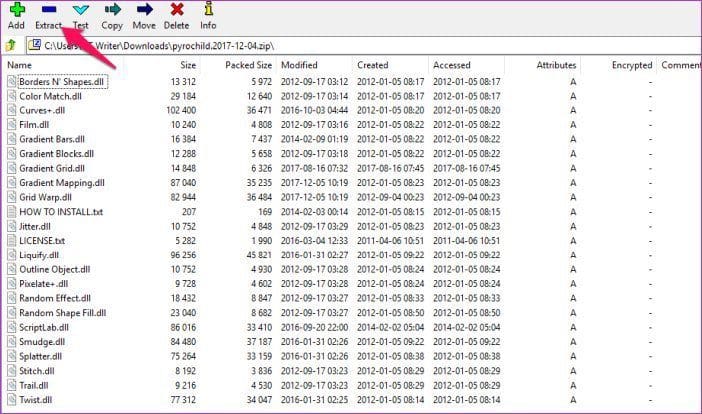Select the HOW TO INSTALL.txt file
Screen dimensions: 702x414
pos(61,212)
